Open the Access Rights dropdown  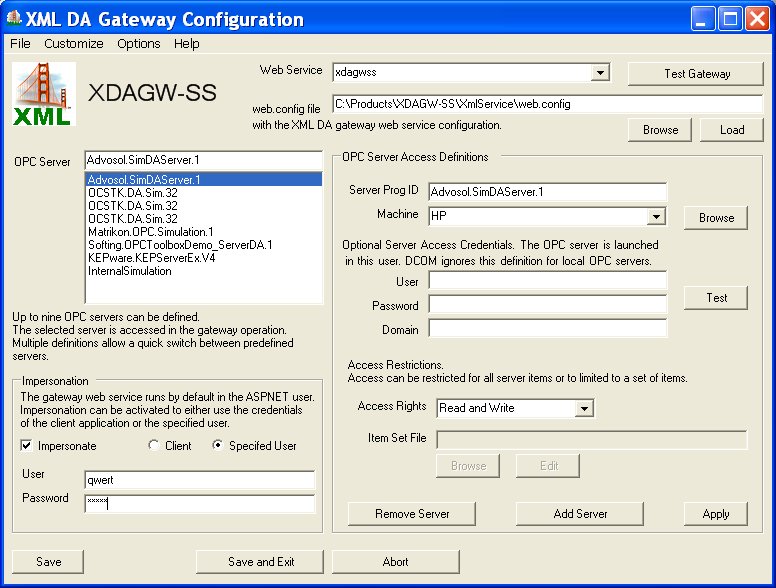coord(584,408)
